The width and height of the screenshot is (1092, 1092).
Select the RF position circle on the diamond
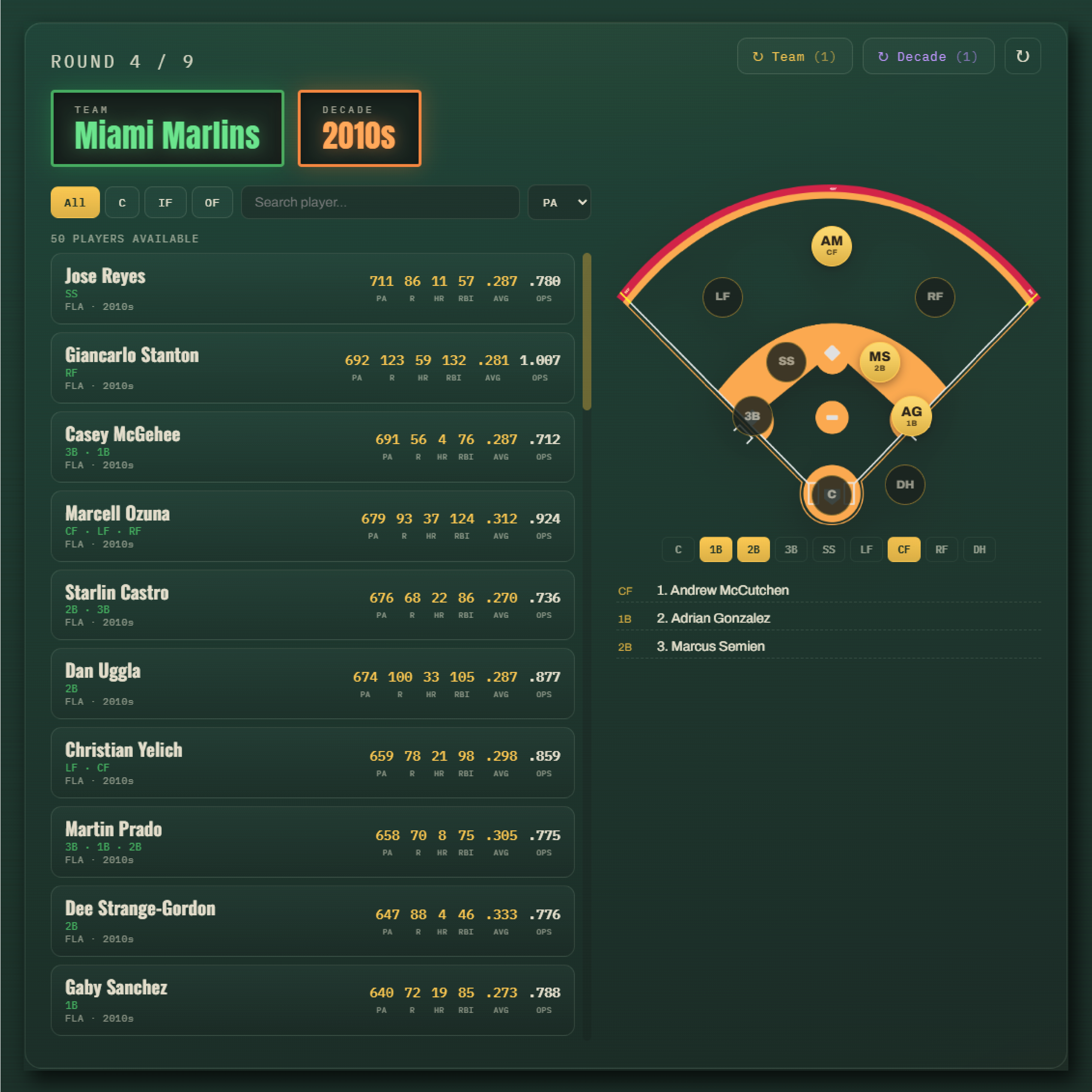click(x=934, y=297)
